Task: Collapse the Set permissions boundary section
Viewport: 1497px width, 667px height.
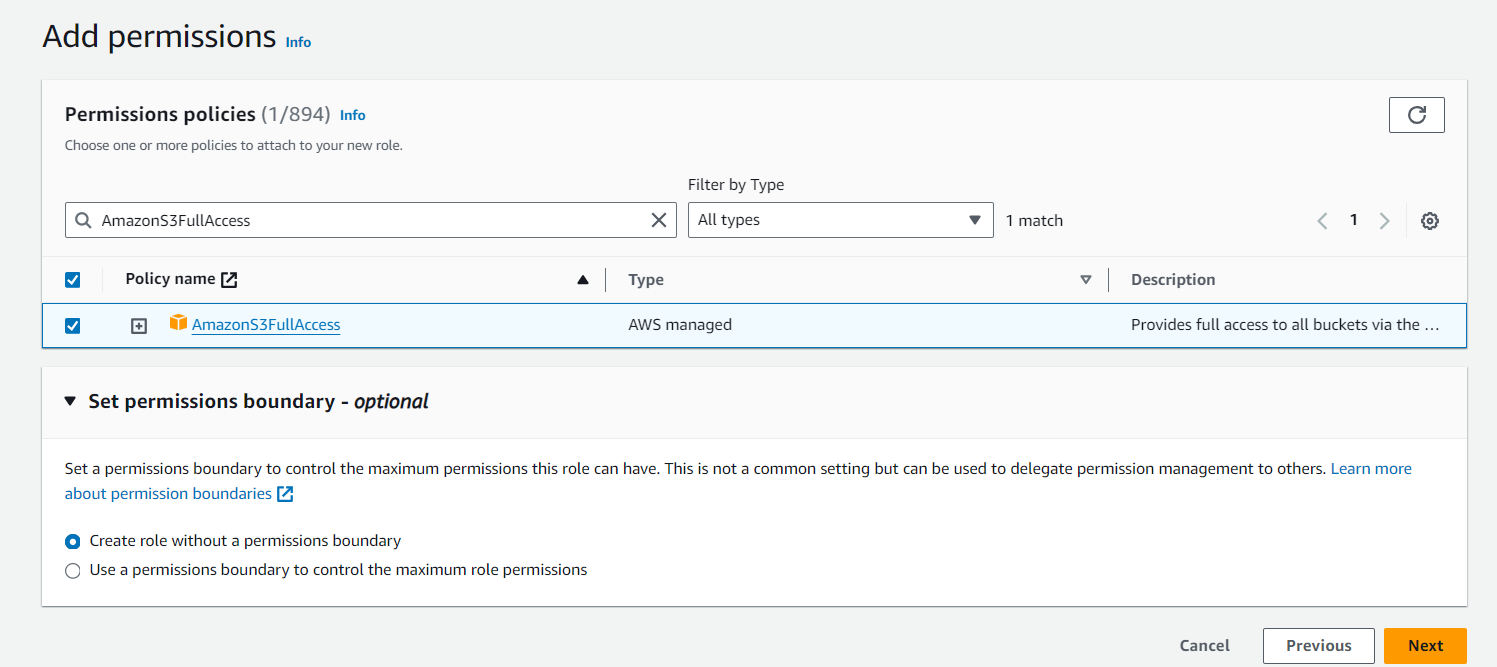Action: (70, 401)
